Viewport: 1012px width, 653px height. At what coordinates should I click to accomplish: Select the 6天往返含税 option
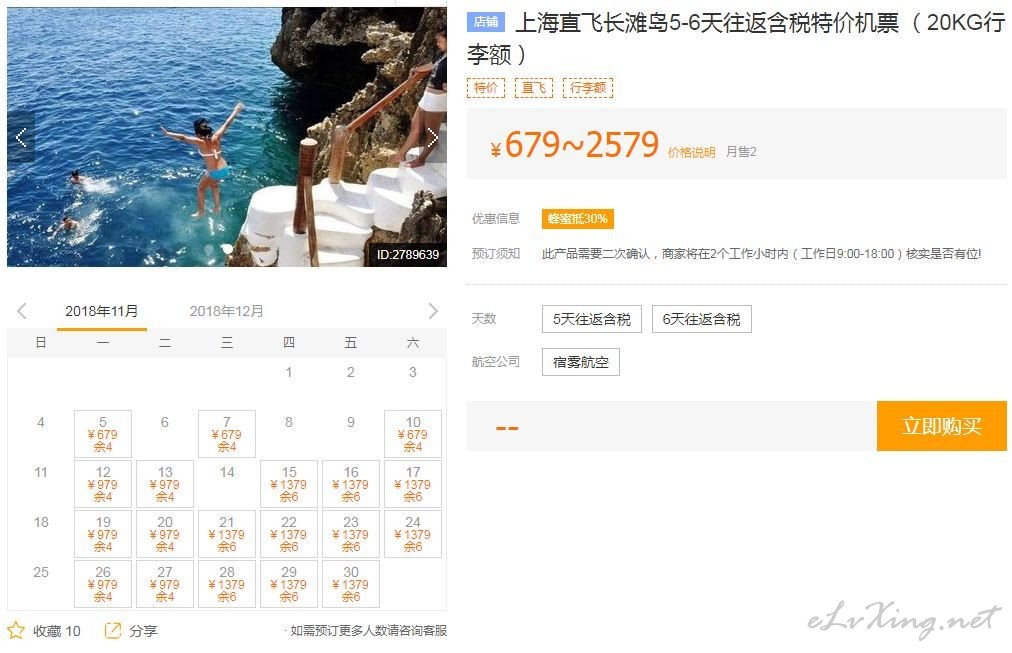tap(702, 319)
